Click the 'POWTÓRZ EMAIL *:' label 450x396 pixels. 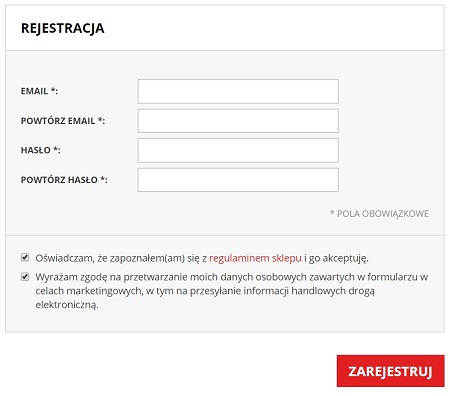[63, 121]
